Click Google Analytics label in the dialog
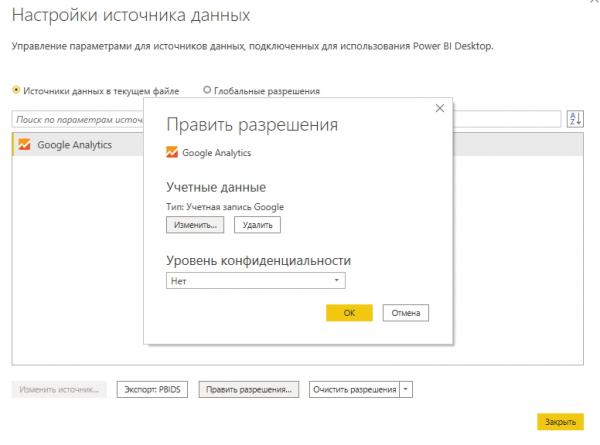 (x=217, y=153)
